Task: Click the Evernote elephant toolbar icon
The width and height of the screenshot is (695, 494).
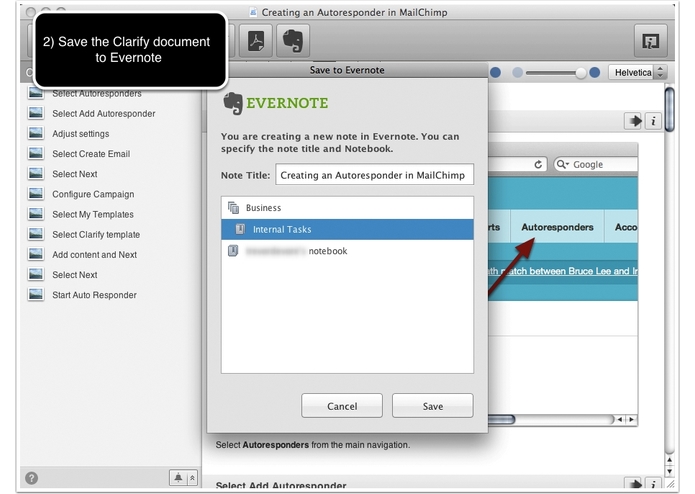Action: [293, 41]
